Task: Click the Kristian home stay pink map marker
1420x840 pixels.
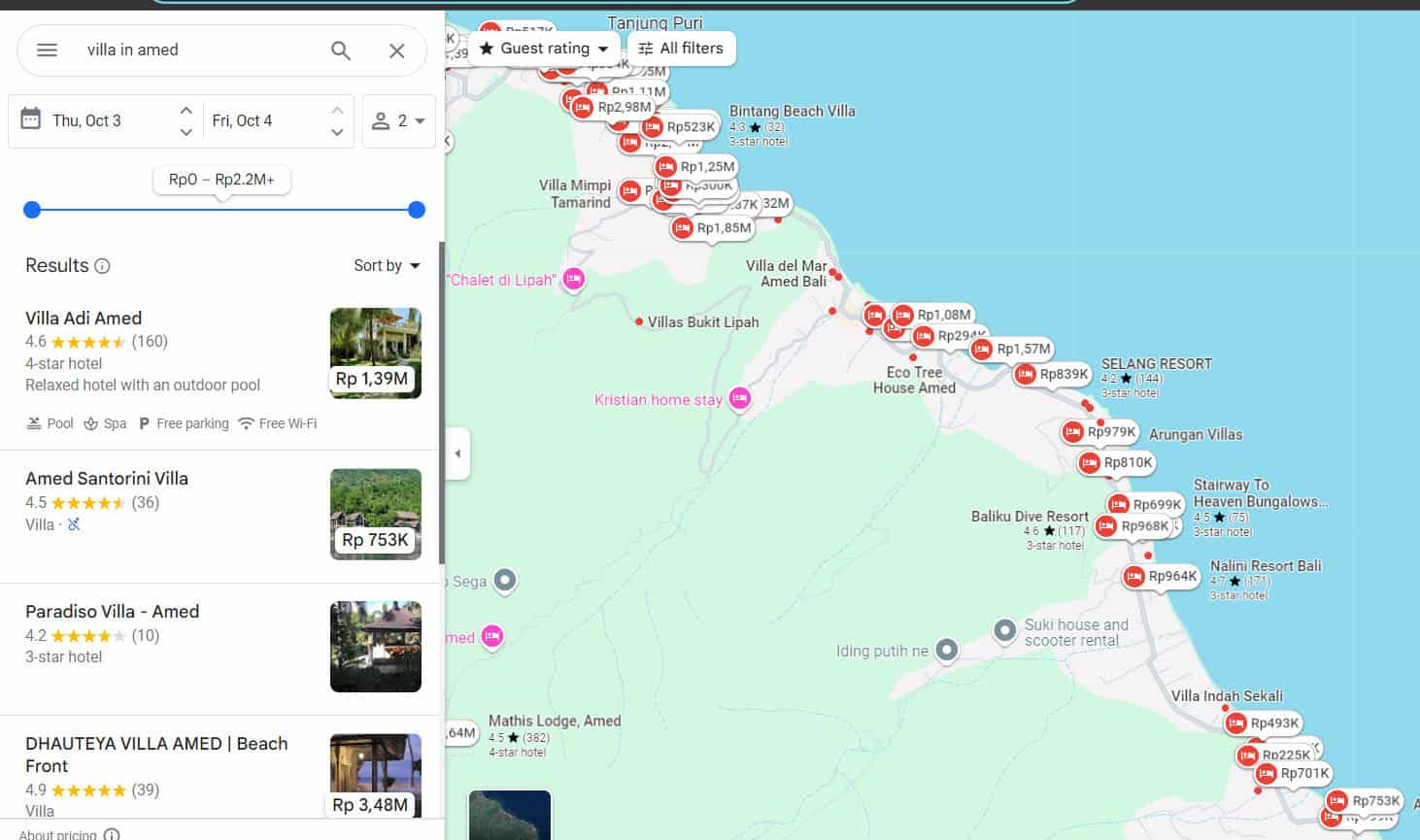Action: 739,398
